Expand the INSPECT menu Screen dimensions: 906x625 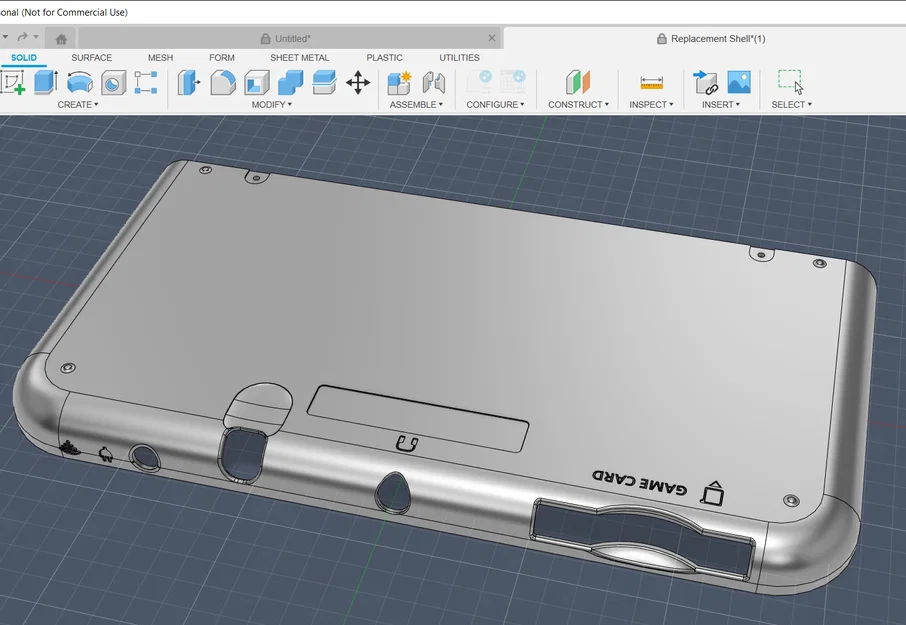tap(651, 105)
